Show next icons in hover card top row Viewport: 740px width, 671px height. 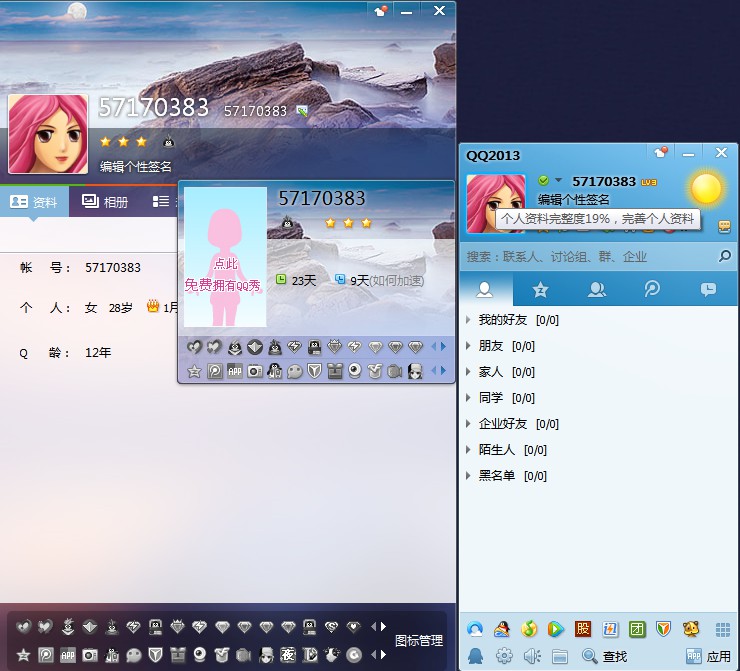click(443, 347)
